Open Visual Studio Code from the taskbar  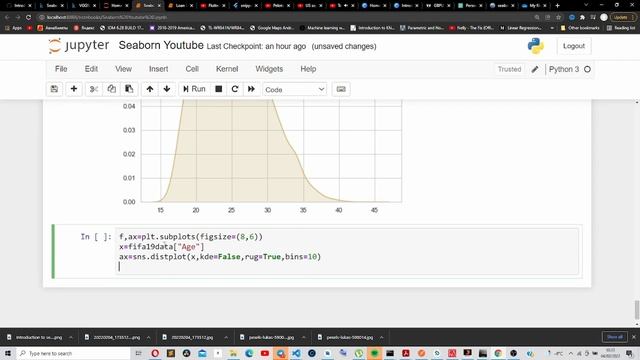[296, 353]
